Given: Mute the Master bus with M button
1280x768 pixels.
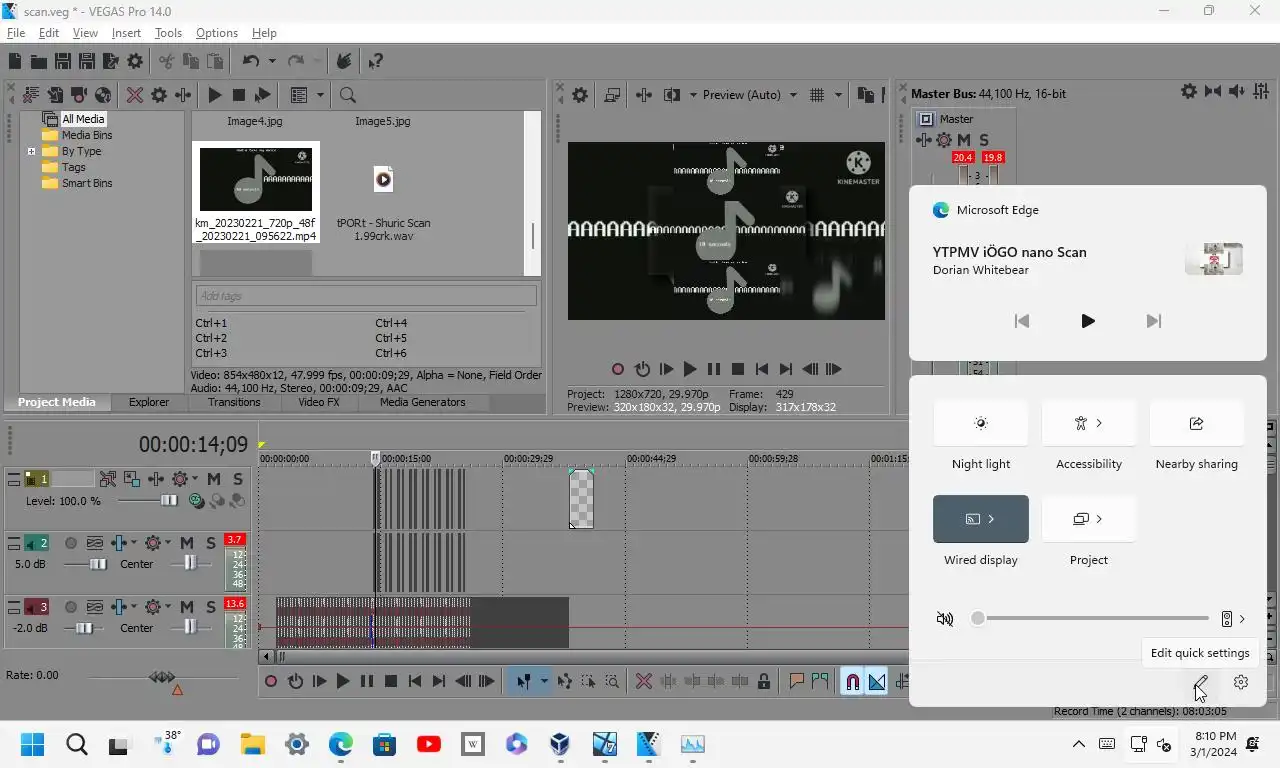Looking at the screenshot, I should pyautogui.click(x=964, y=140).
